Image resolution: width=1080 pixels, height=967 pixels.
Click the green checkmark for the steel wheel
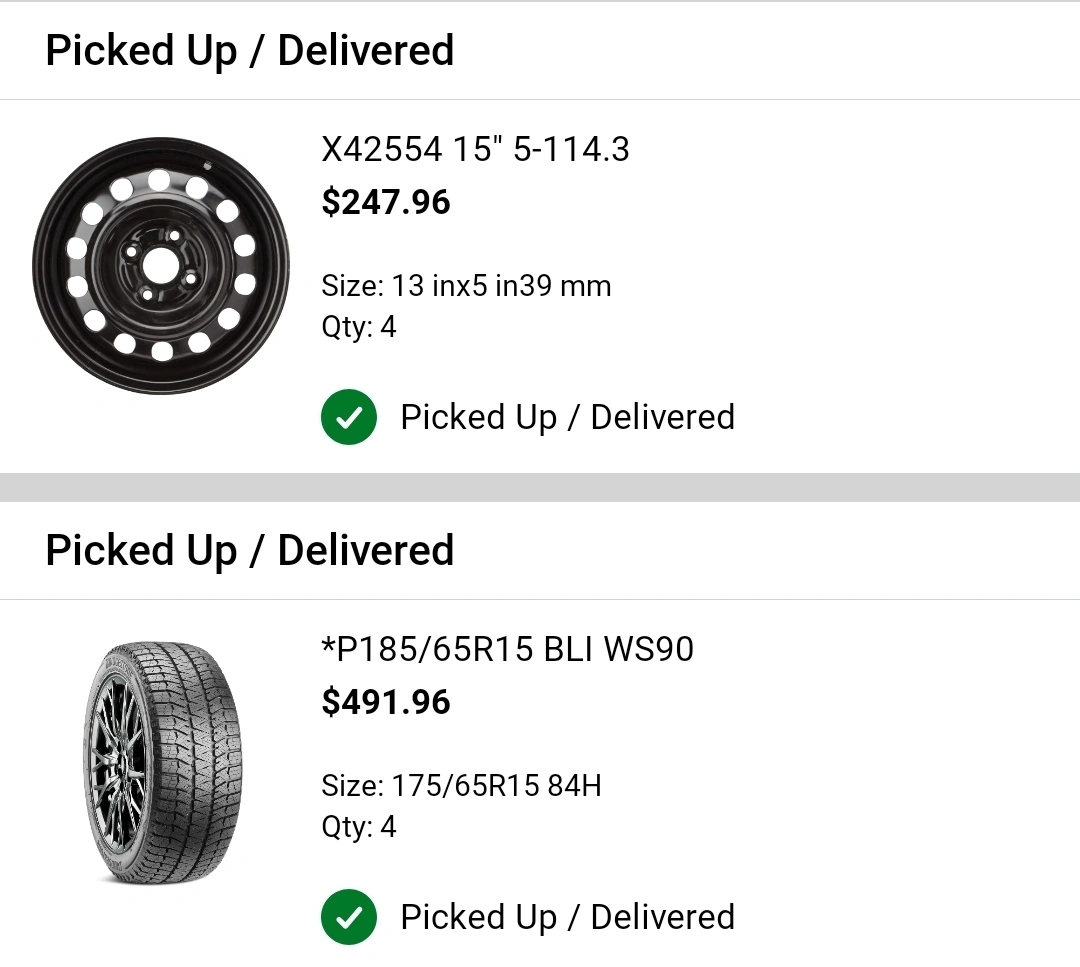pyautogui.click(x=349, y=418)
